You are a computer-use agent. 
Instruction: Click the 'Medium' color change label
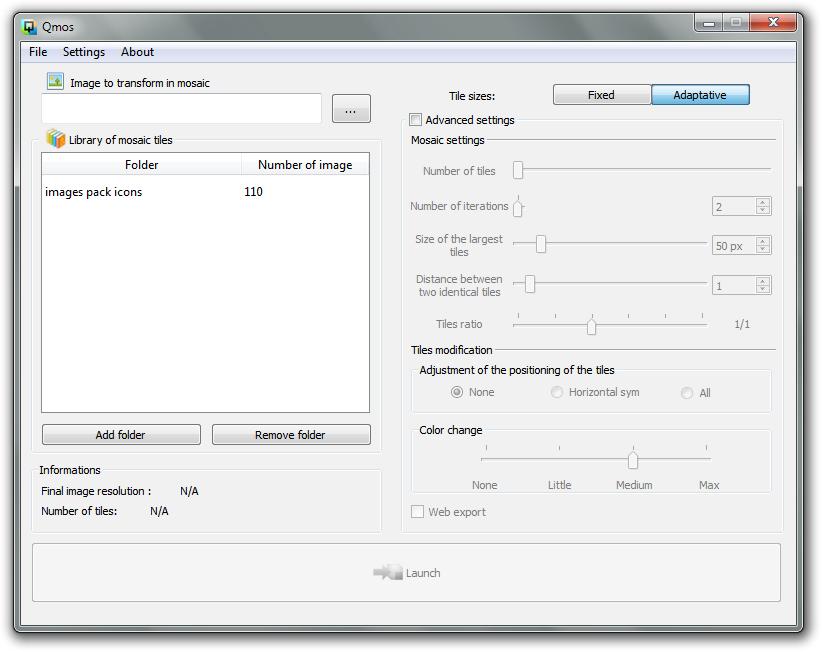point(634,485)
